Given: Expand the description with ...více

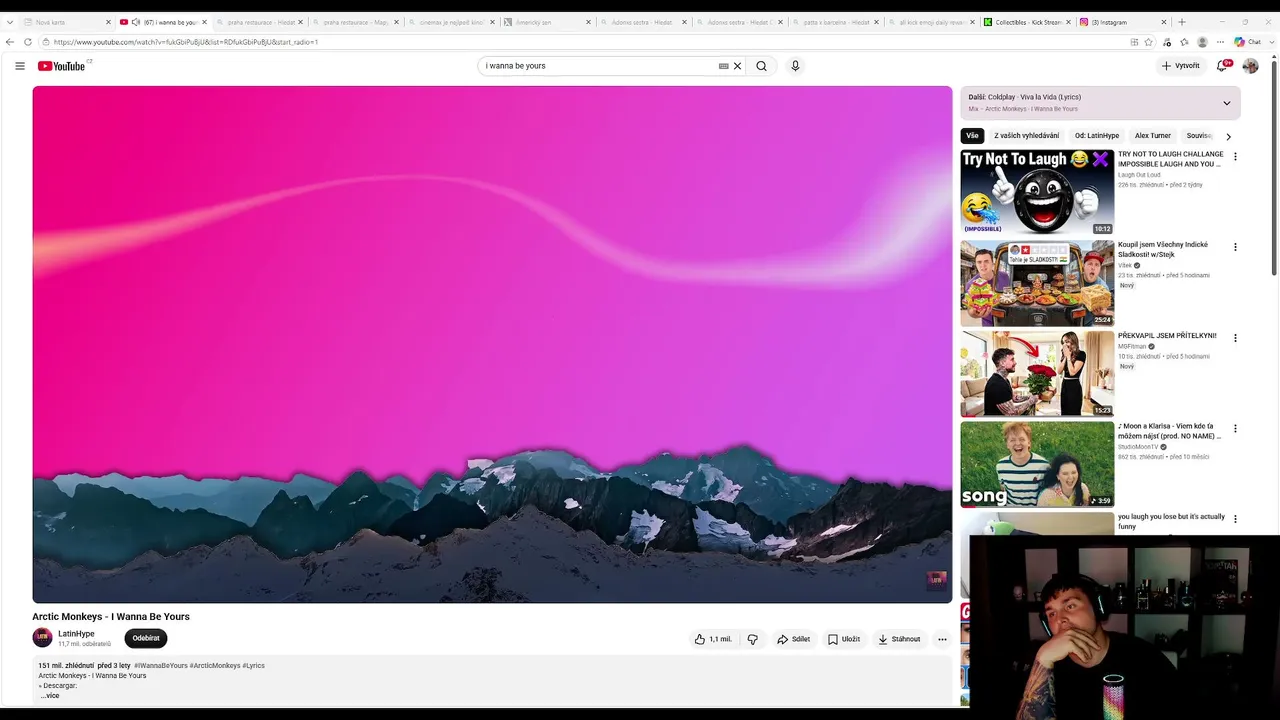Looking at the screenshot, I should [50, 695].
